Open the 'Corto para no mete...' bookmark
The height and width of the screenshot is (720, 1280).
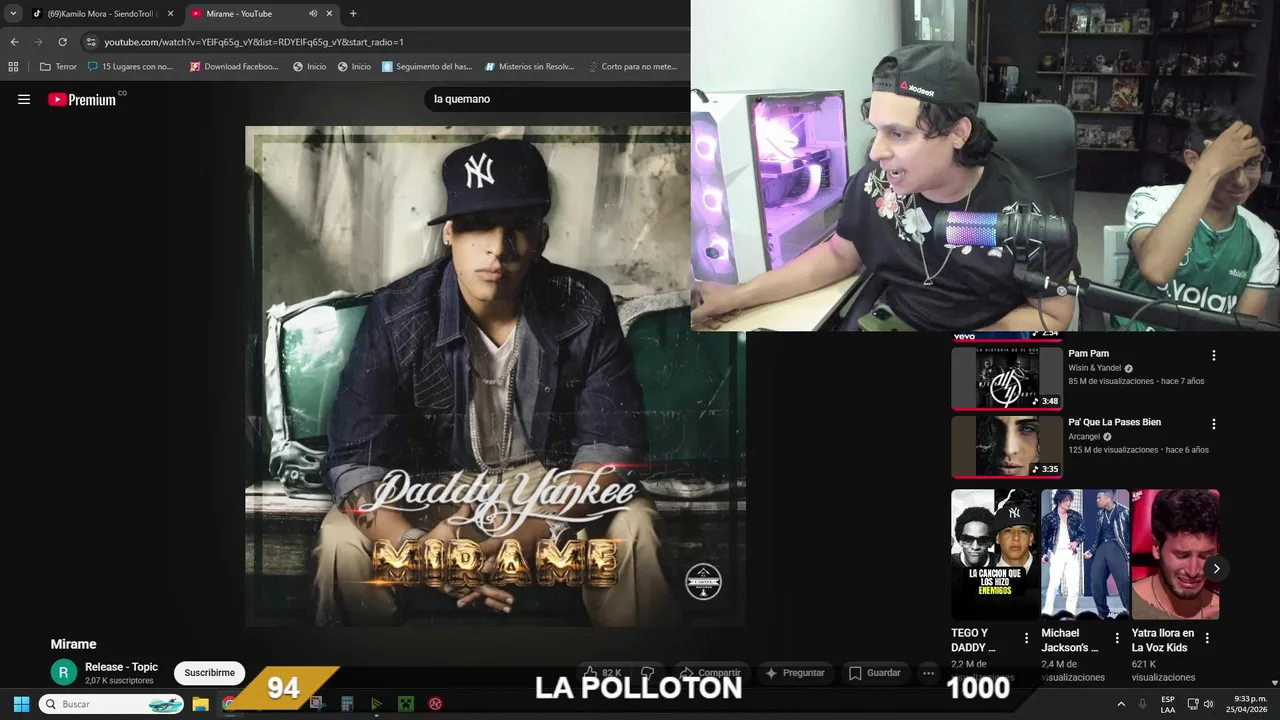pyautogui.click(x=632, y=67)
